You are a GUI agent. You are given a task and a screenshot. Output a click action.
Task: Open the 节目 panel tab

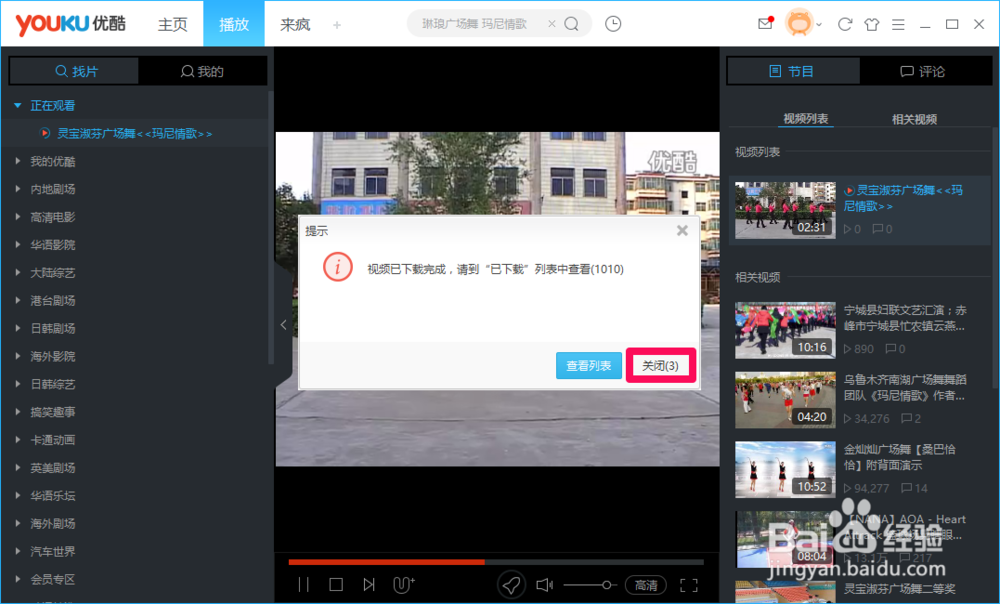click(x=793, y=71)
